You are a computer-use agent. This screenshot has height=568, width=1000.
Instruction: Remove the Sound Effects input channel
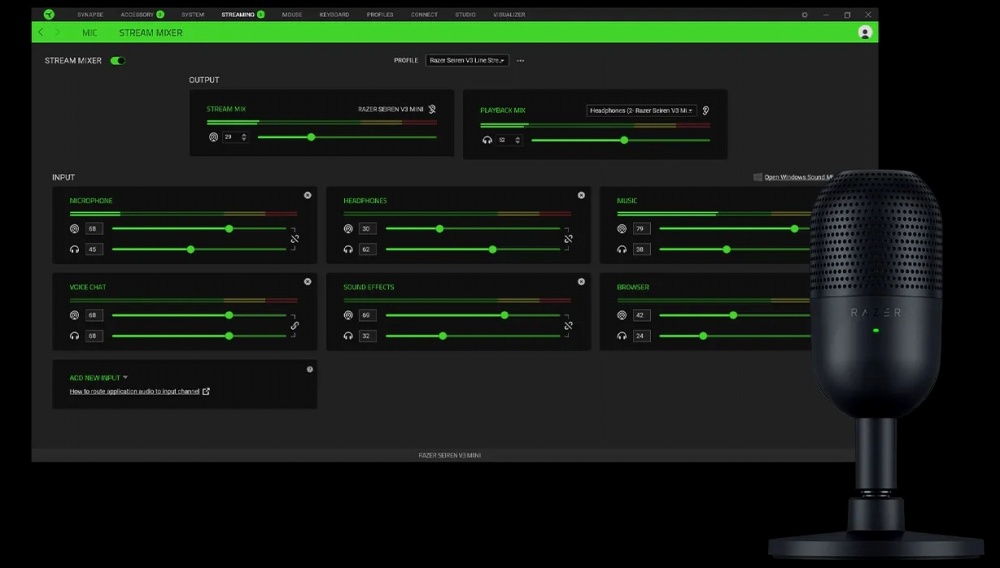click(581, 281)
